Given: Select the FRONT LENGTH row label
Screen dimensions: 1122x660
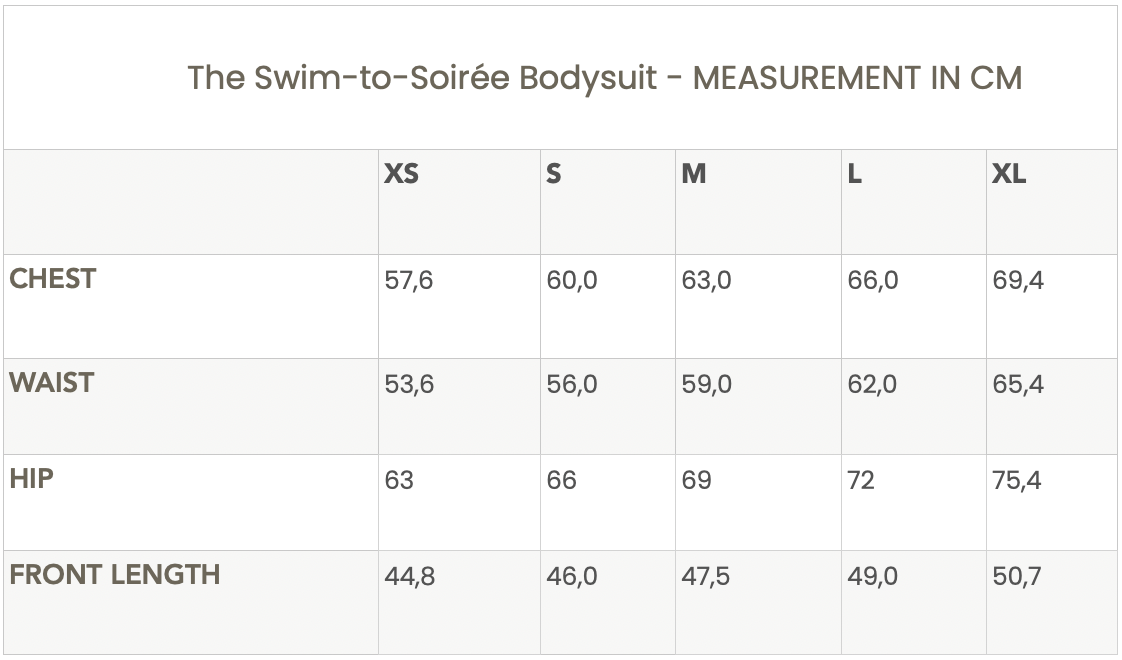Looking at the screenshot, I should click(x=115, y=575).
